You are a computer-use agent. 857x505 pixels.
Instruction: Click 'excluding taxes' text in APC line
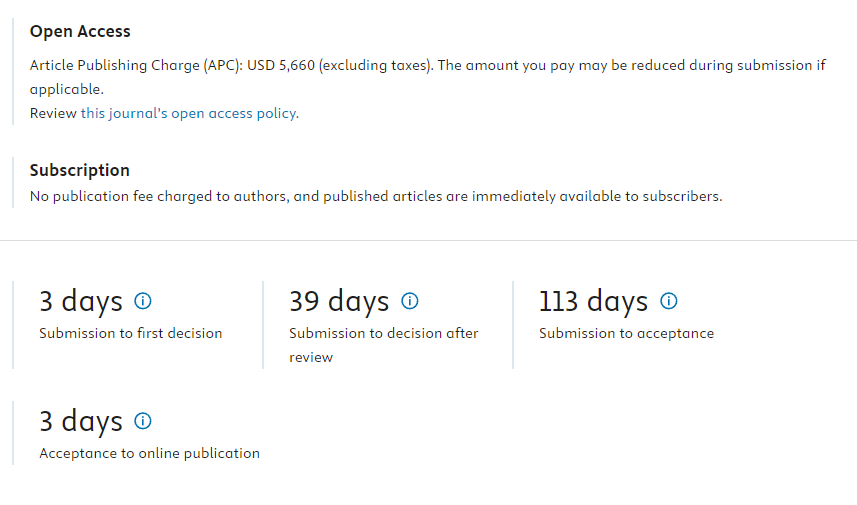pyautogui.click(x=374, y=66)
